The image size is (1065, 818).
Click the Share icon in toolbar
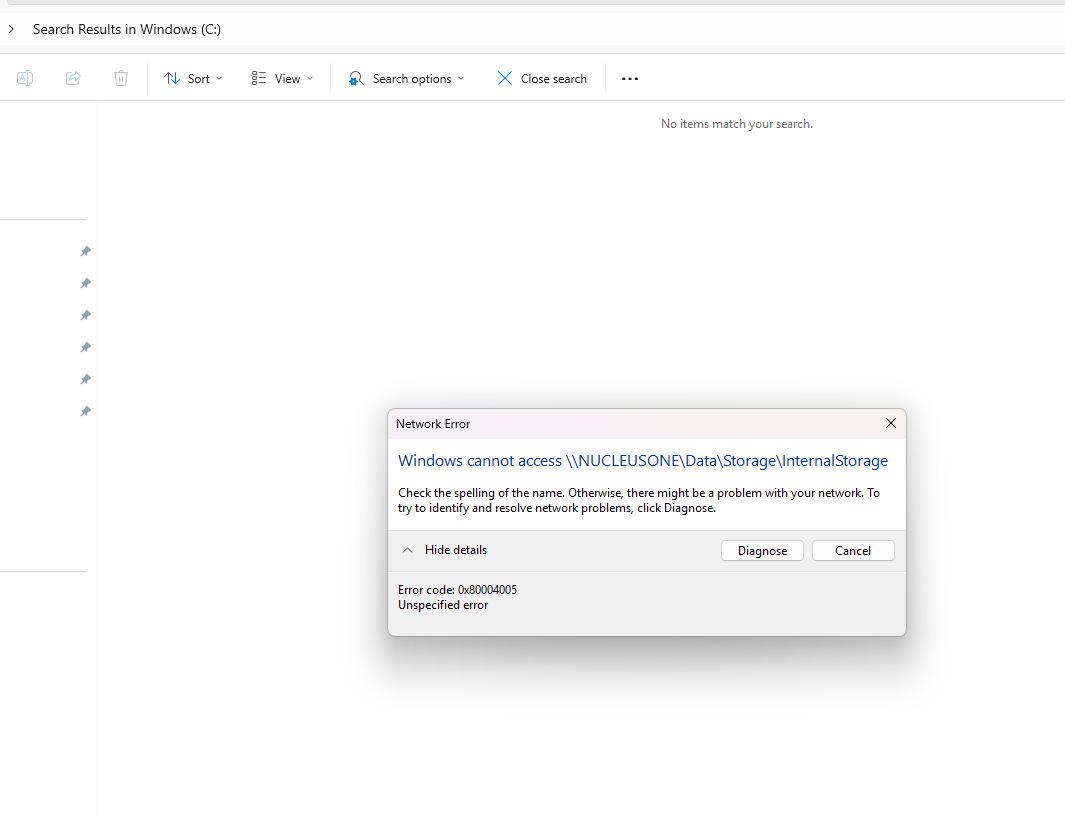tap(73, 78)
